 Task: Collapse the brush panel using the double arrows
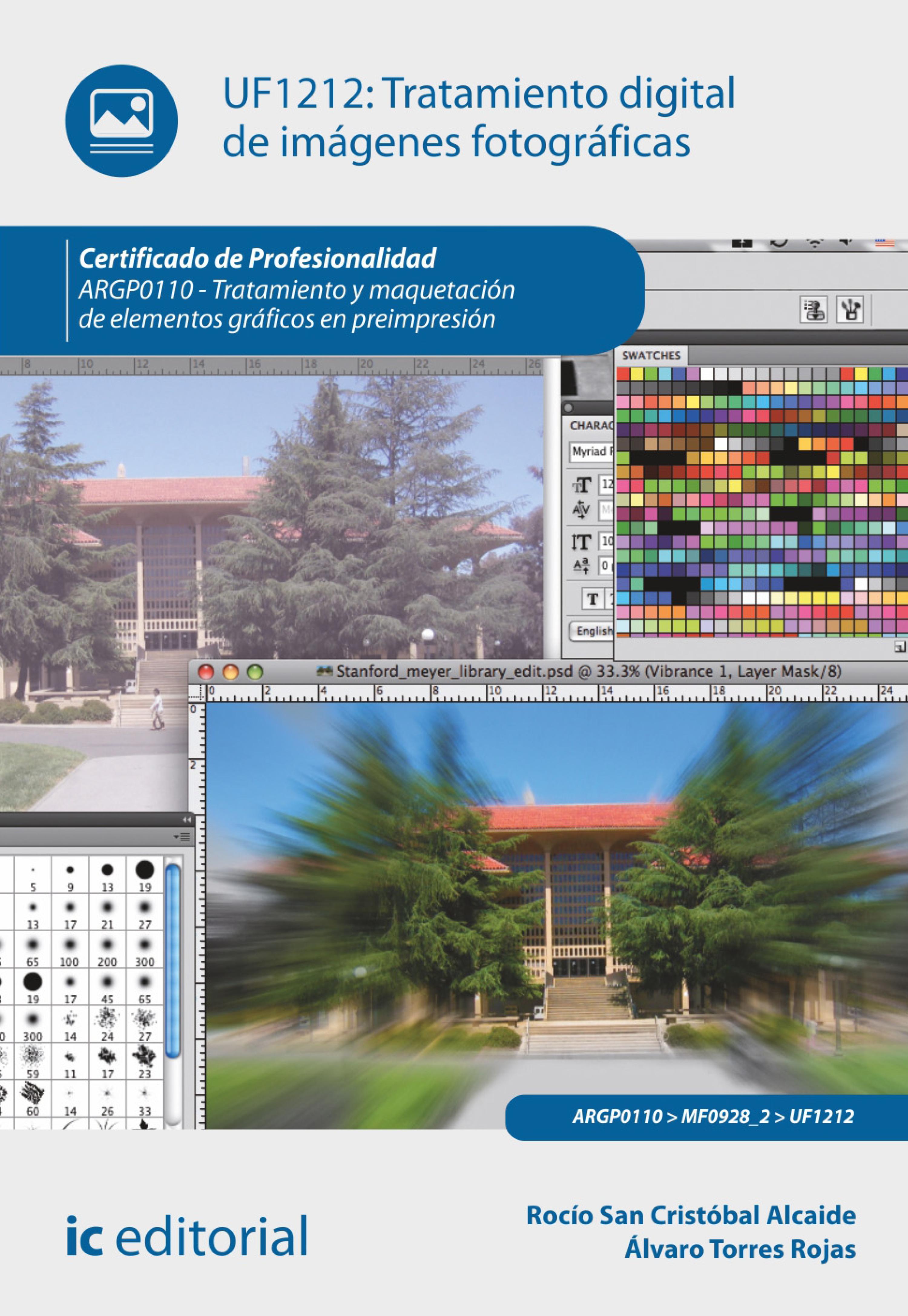[187, 820]
